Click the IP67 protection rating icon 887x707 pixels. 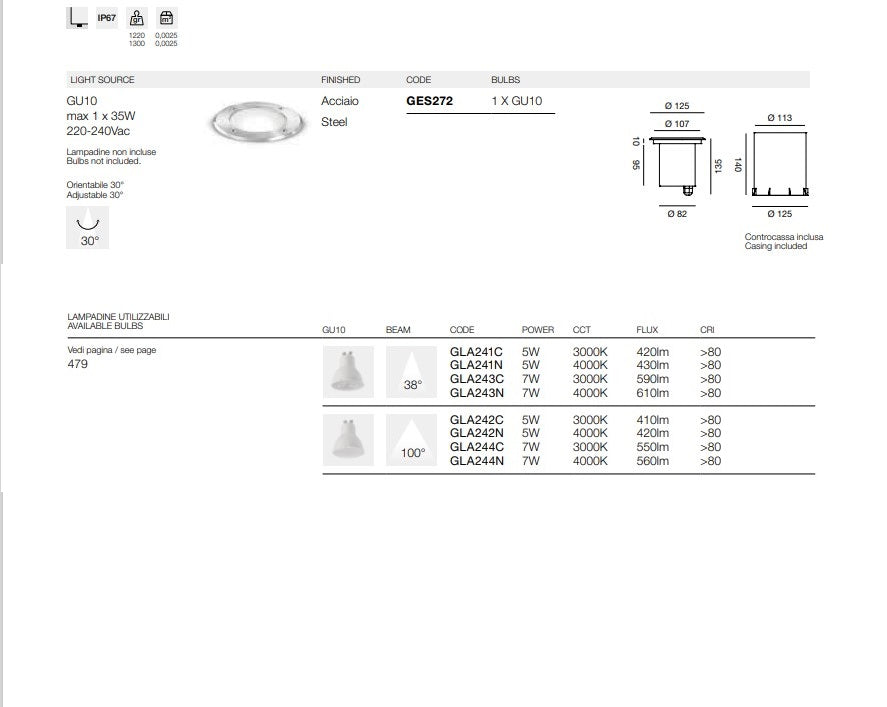tap(107, 17)
